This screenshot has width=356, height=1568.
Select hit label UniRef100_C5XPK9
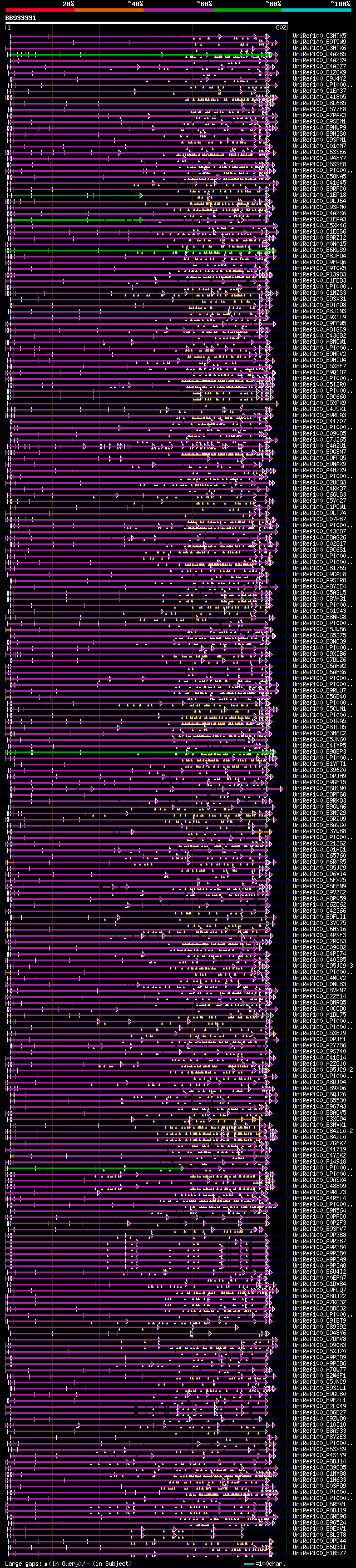coord(319,403)
